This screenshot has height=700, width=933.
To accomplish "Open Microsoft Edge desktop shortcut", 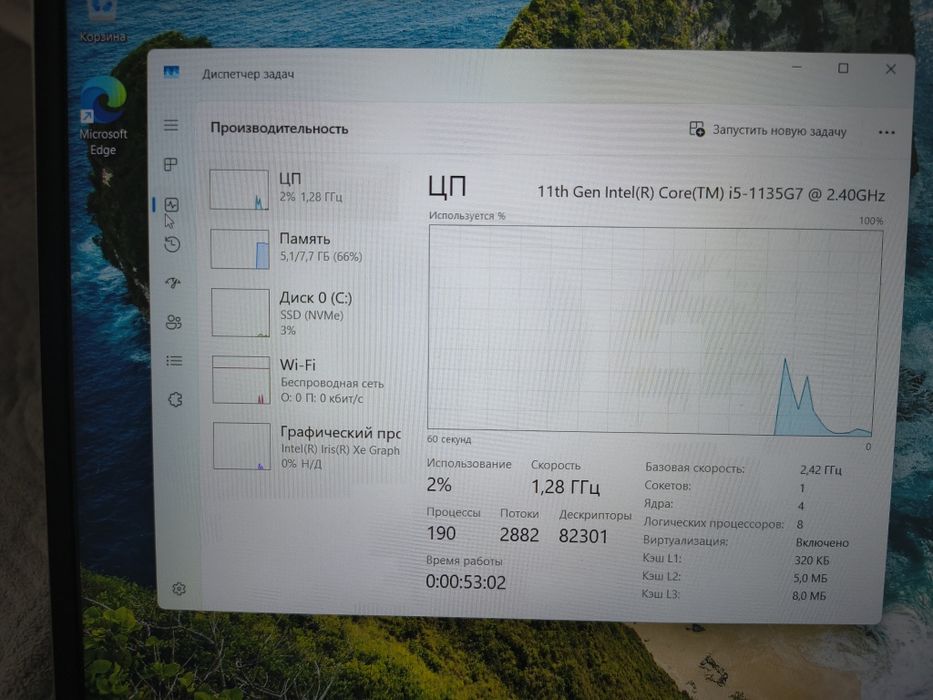I will [x=103, y=116].
